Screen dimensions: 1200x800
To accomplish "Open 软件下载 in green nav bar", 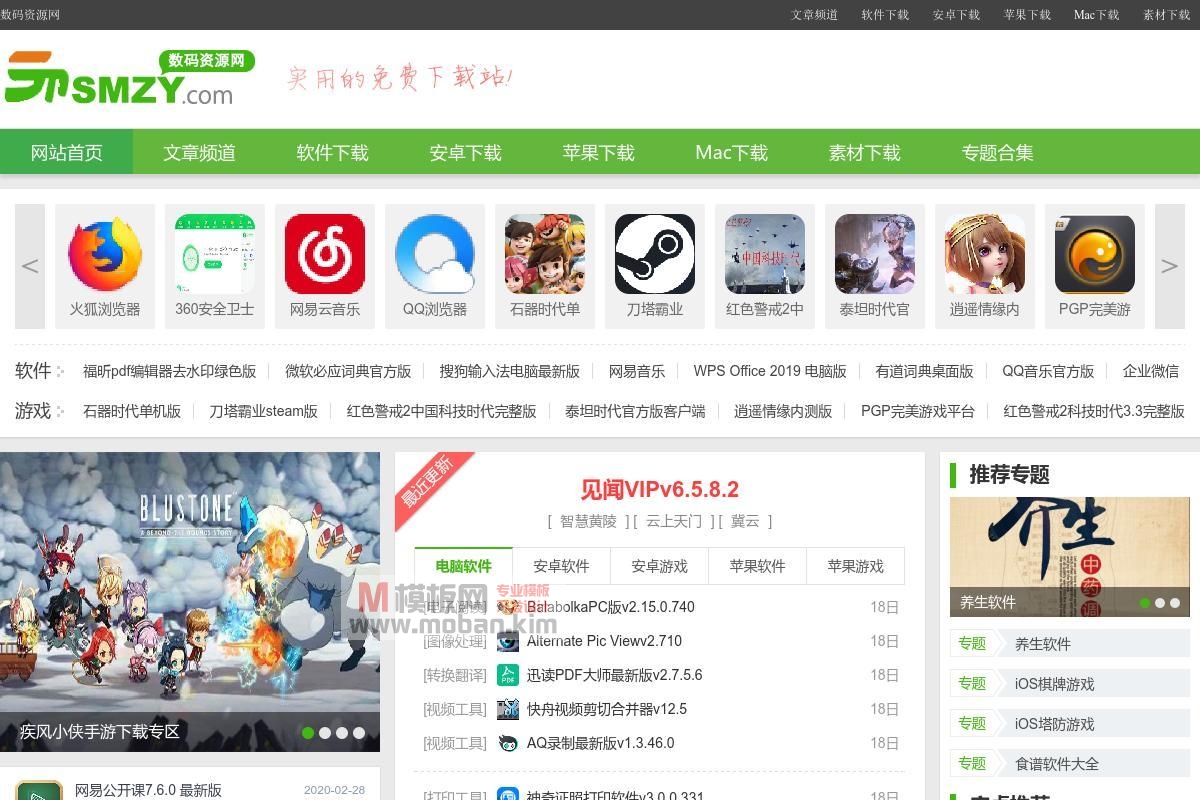I will (332, 152).
